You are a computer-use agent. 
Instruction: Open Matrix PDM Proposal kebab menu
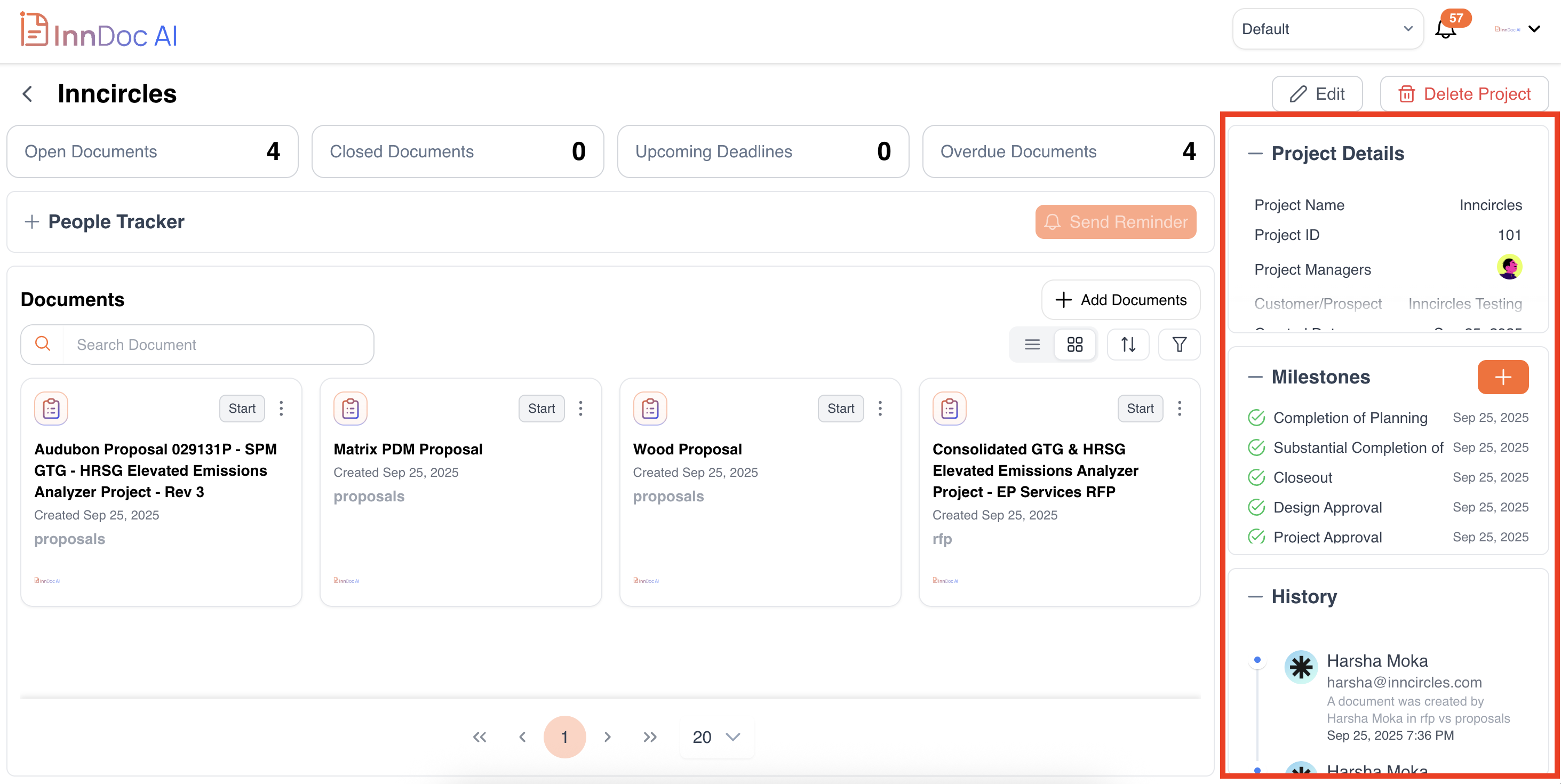pos(580,409)
